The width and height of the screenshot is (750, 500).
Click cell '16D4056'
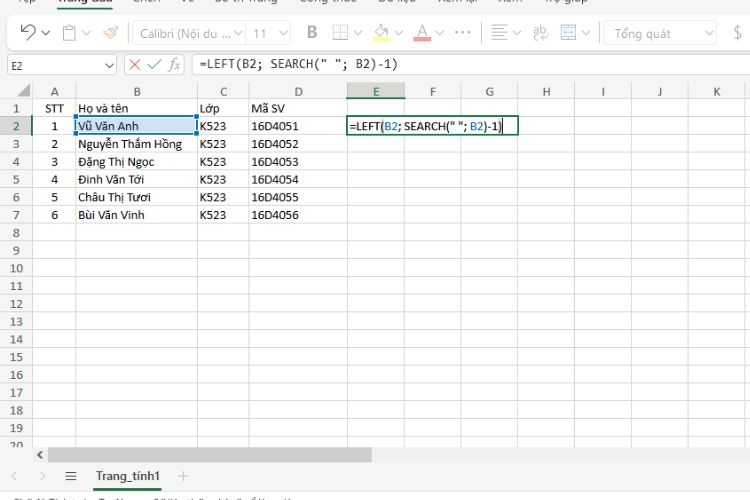click(298, 215)
